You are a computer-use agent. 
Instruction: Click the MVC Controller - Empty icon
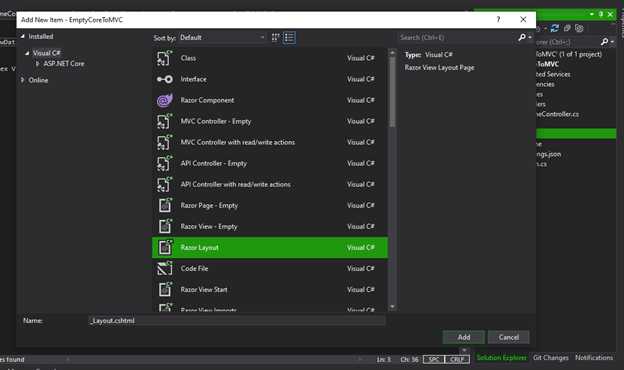coord(164,121)
